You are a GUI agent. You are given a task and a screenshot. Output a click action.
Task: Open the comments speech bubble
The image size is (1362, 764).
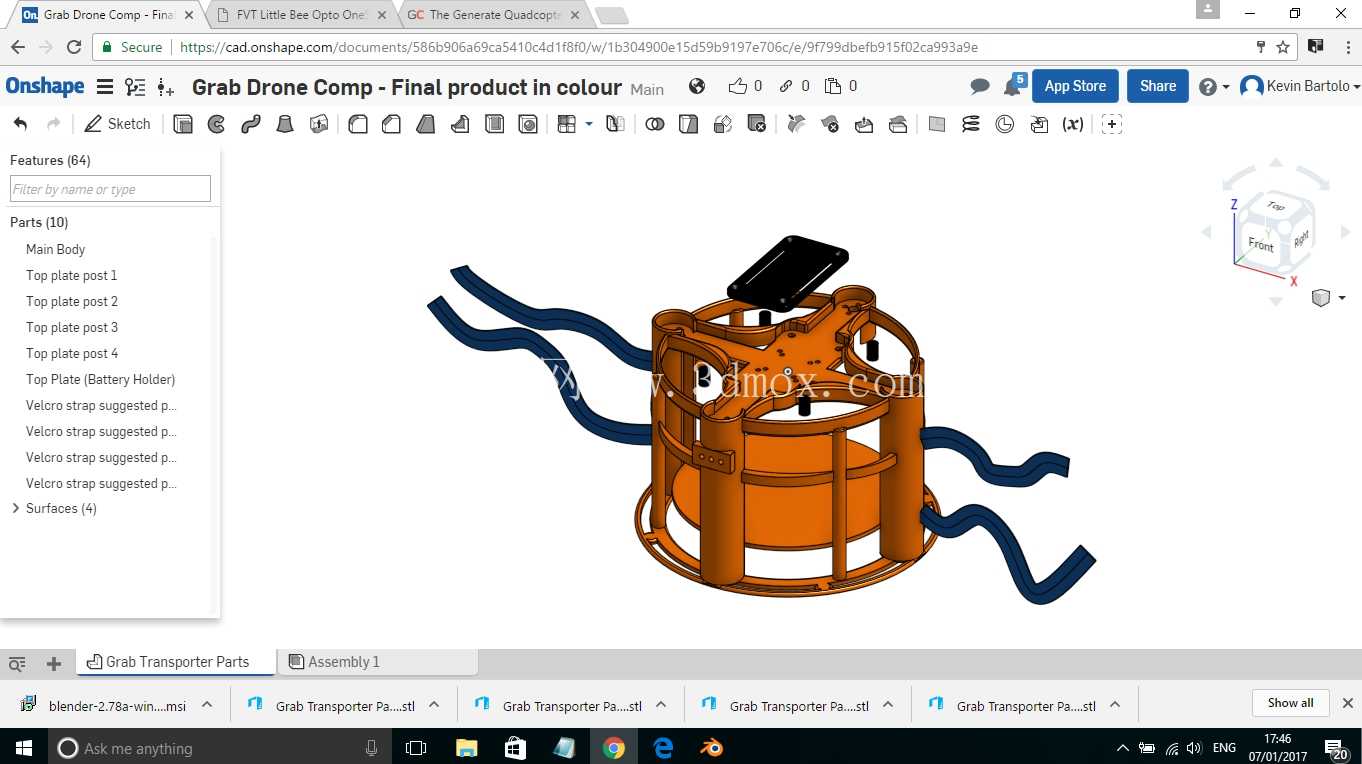click(980, 87)
